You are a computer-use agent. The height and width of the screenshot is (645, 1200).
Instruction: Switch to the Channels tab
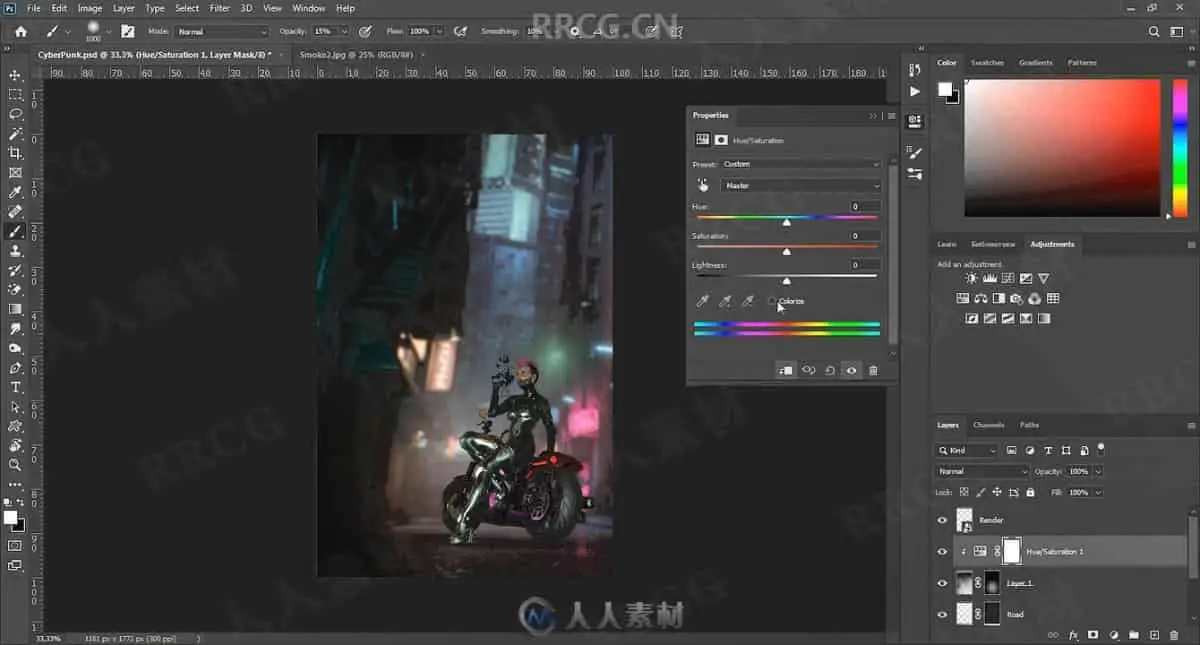pos(988,425)
